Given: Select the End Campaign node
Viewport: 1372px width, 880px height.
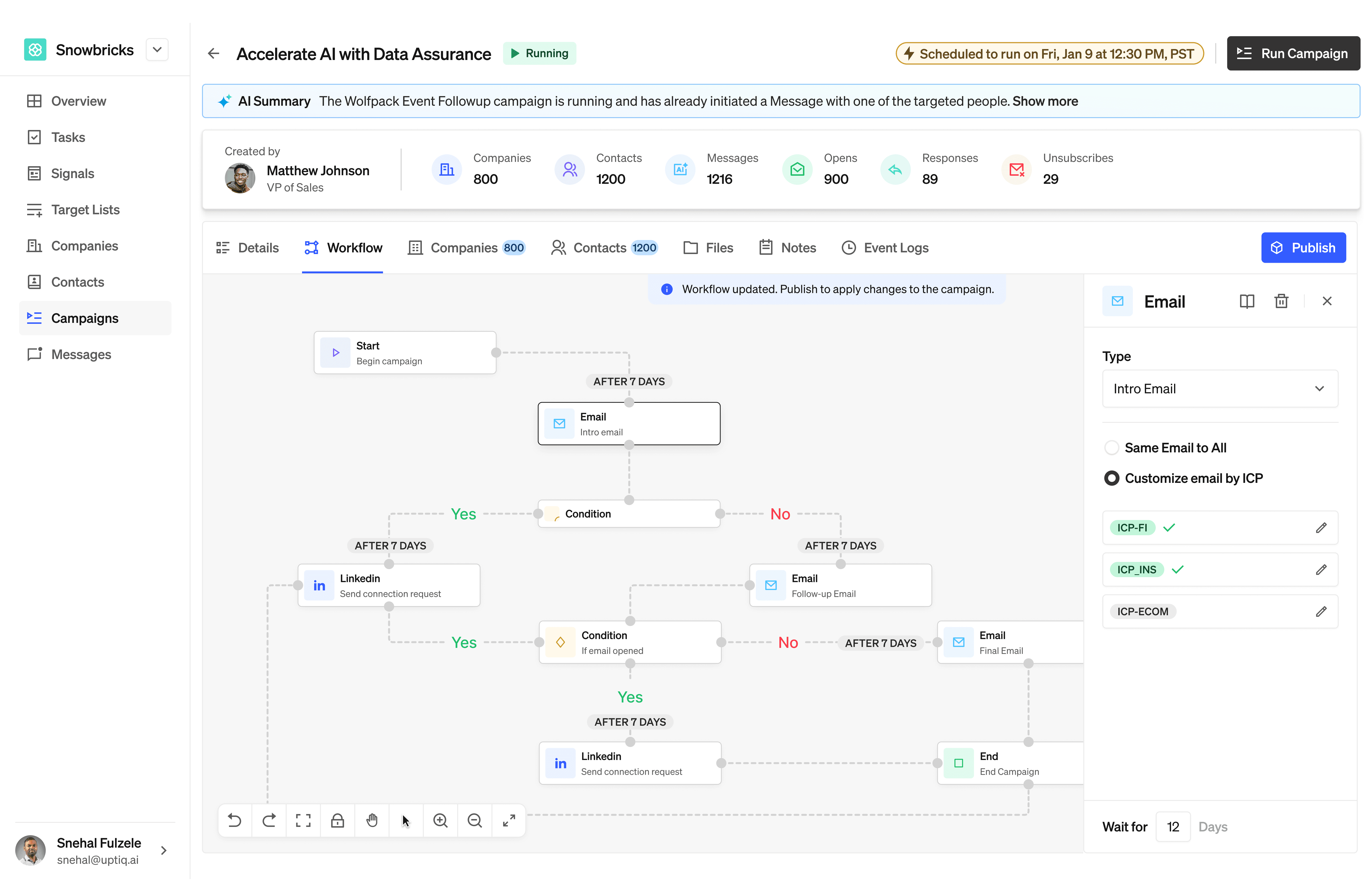Looking at the screenshot, I should click(x=1011, y=763).
